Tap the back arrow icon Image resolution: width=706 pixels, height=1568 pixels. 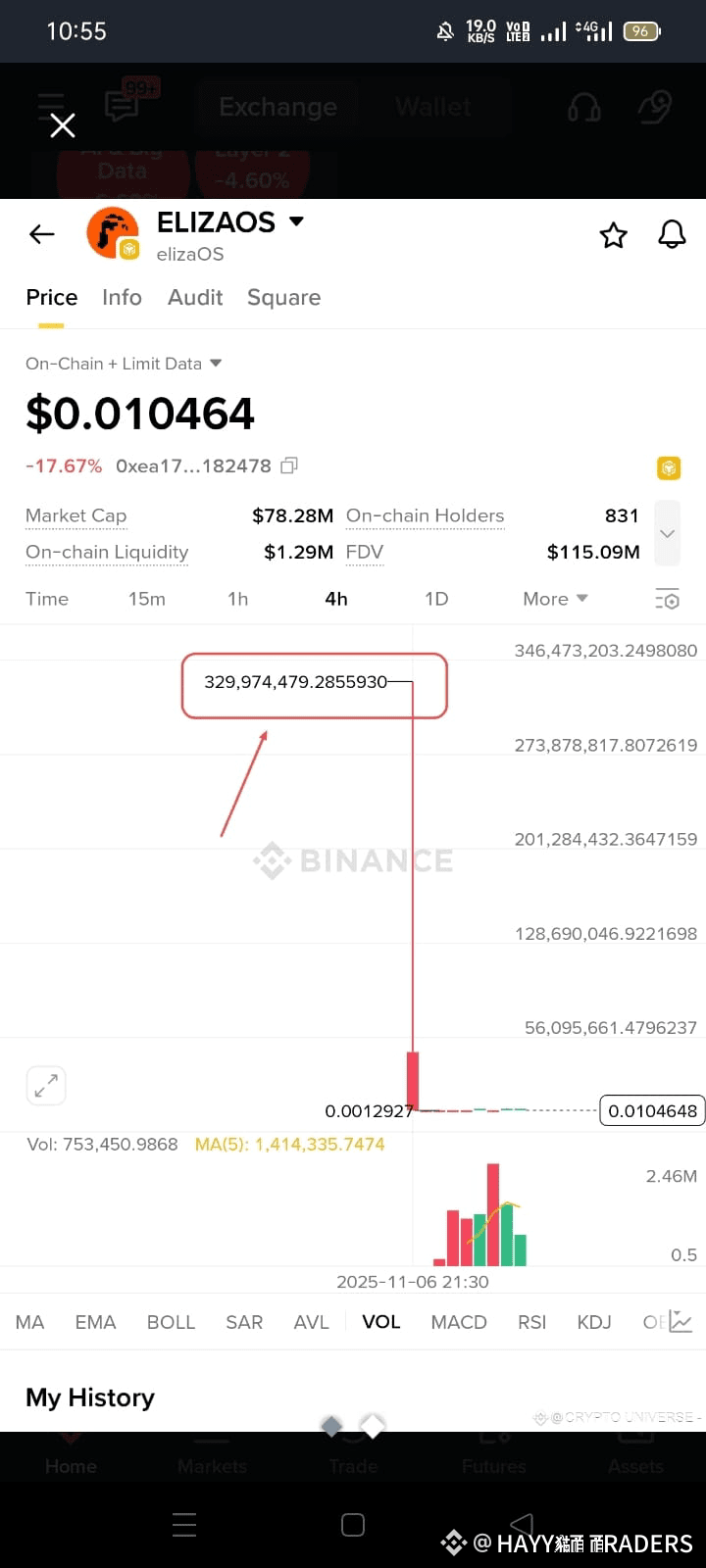[41, 234]
